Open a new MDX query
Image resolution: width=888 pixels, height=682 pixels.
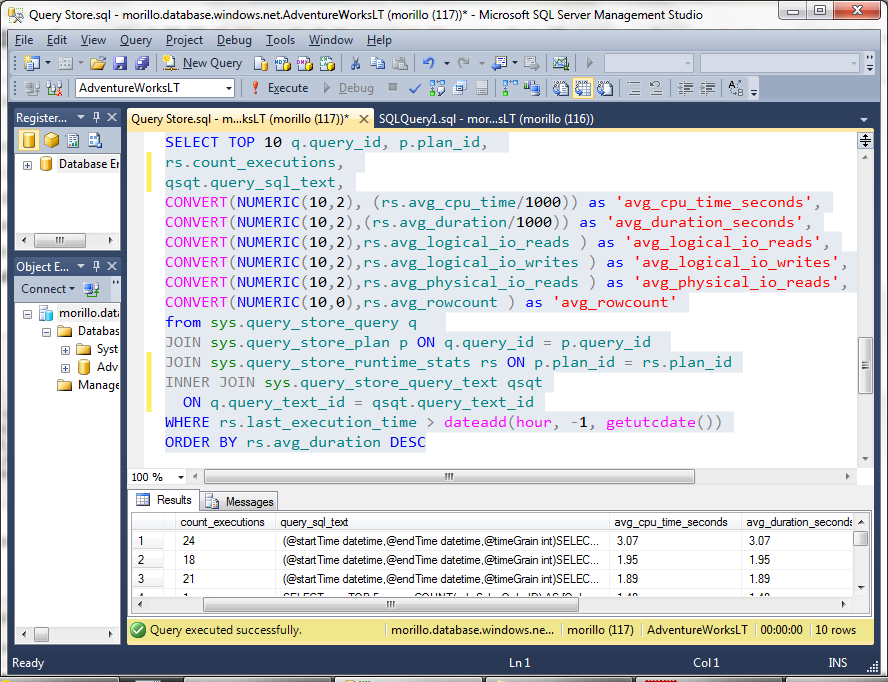[283, 63]
